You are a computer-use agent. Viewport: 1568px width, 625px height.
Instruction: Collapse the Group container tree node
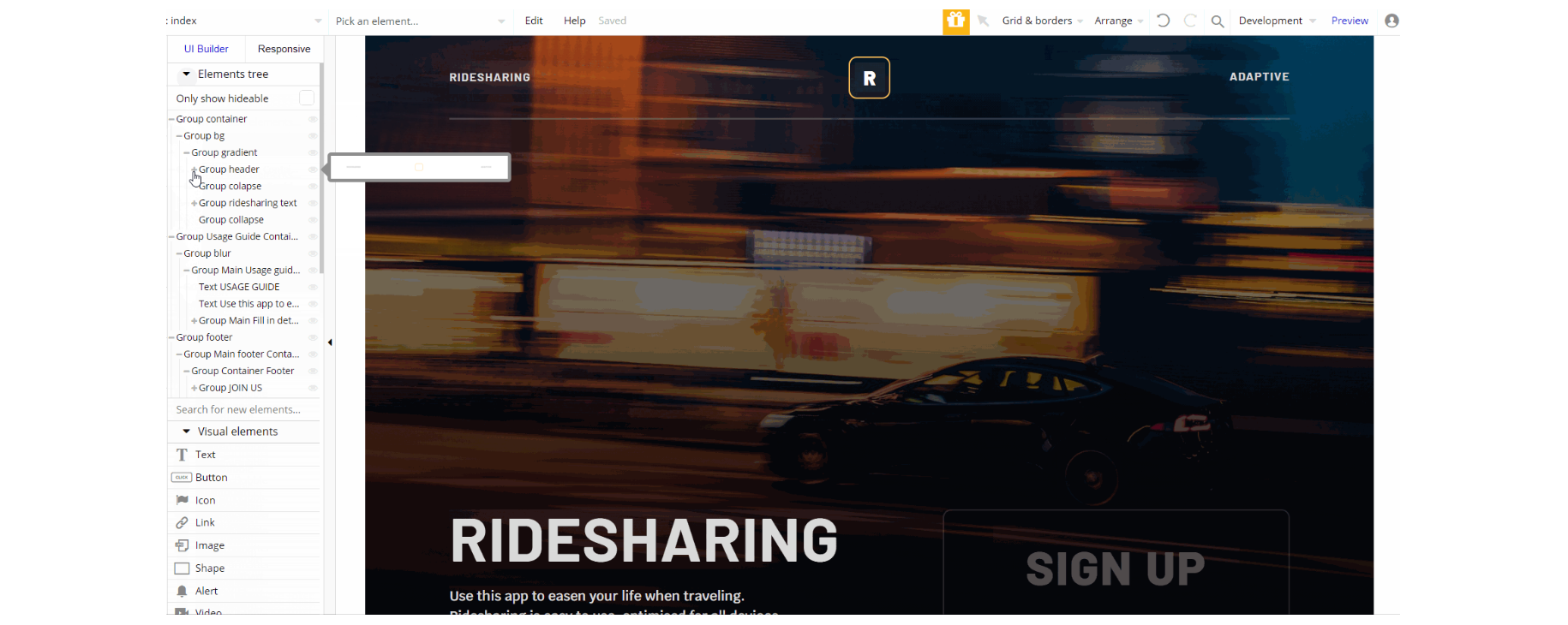(171, 119)
